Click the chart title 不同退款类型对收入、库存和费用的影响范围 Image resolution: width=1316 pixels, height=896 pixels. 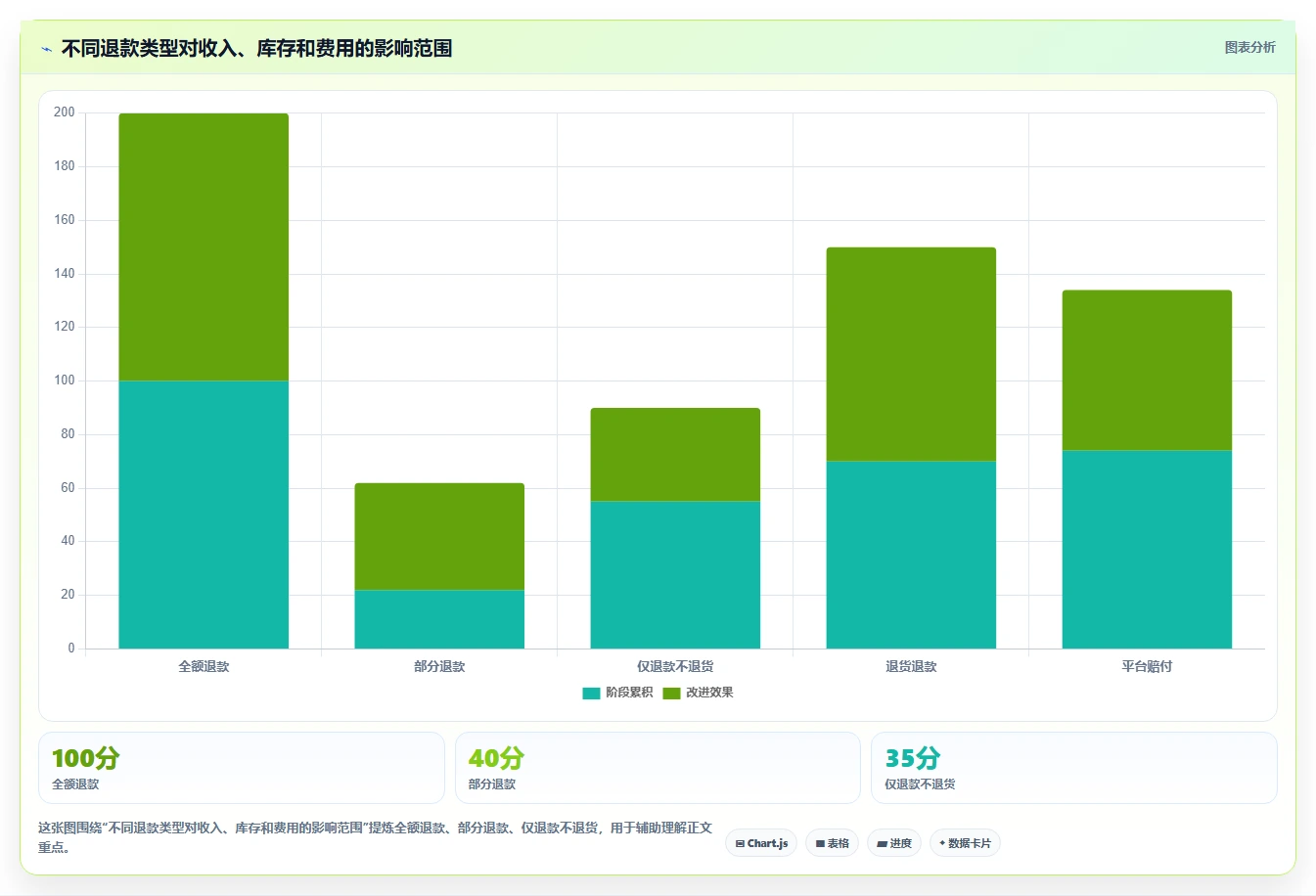256,48
